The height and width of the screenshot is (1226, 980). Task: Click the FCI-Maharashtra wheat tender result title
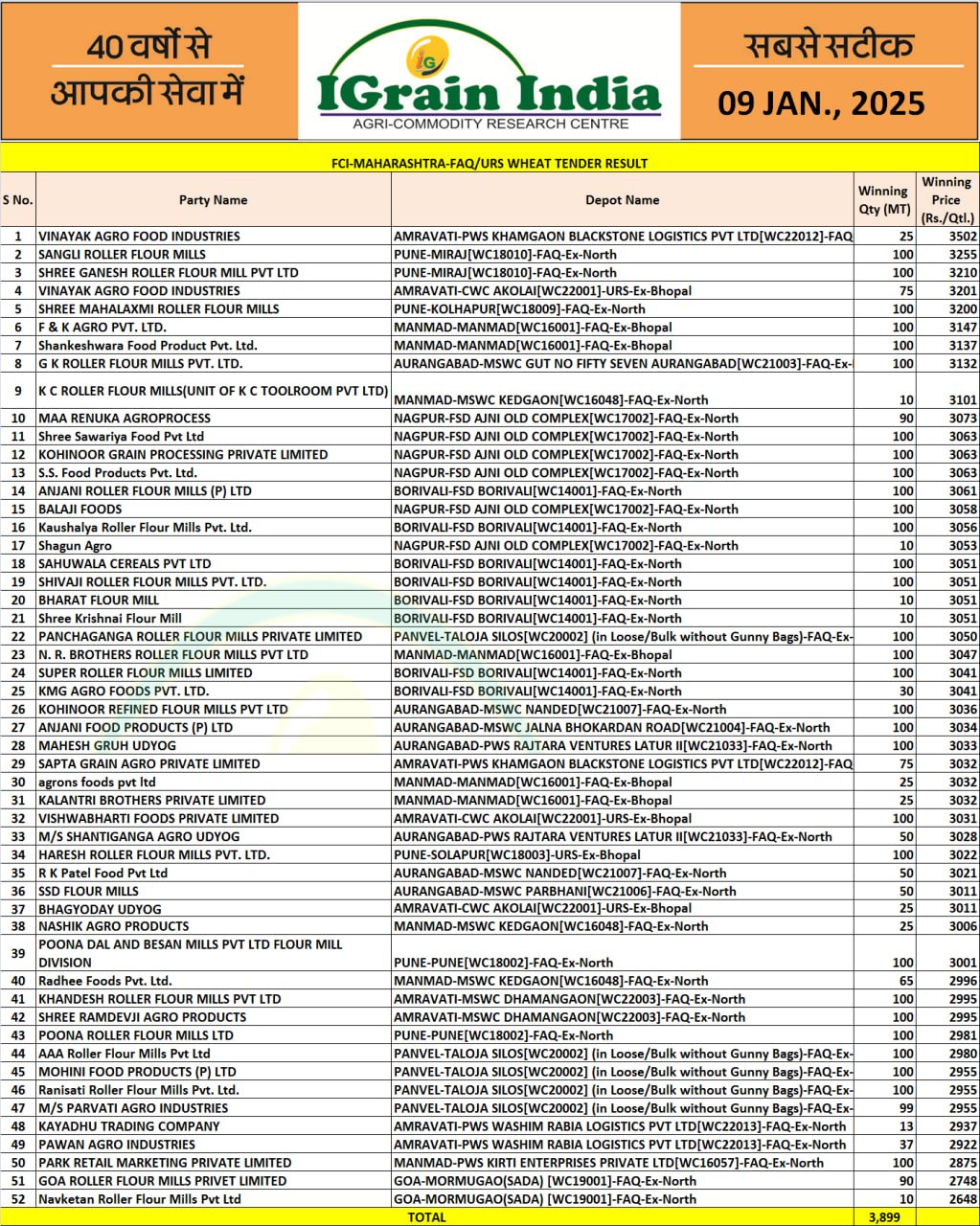coord(490,164)
